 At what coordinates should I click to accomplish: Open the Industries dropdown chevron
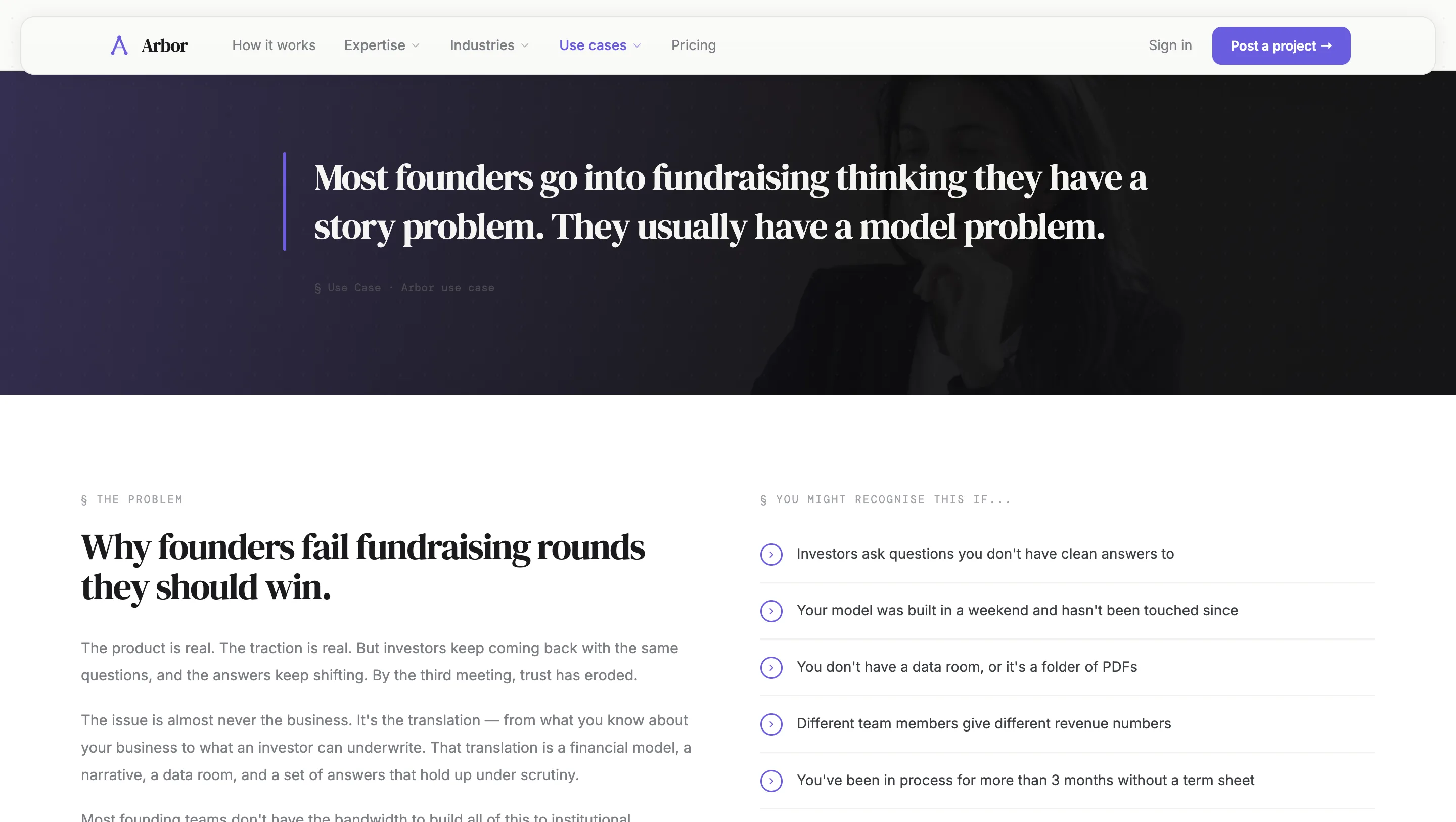point(525,46)
